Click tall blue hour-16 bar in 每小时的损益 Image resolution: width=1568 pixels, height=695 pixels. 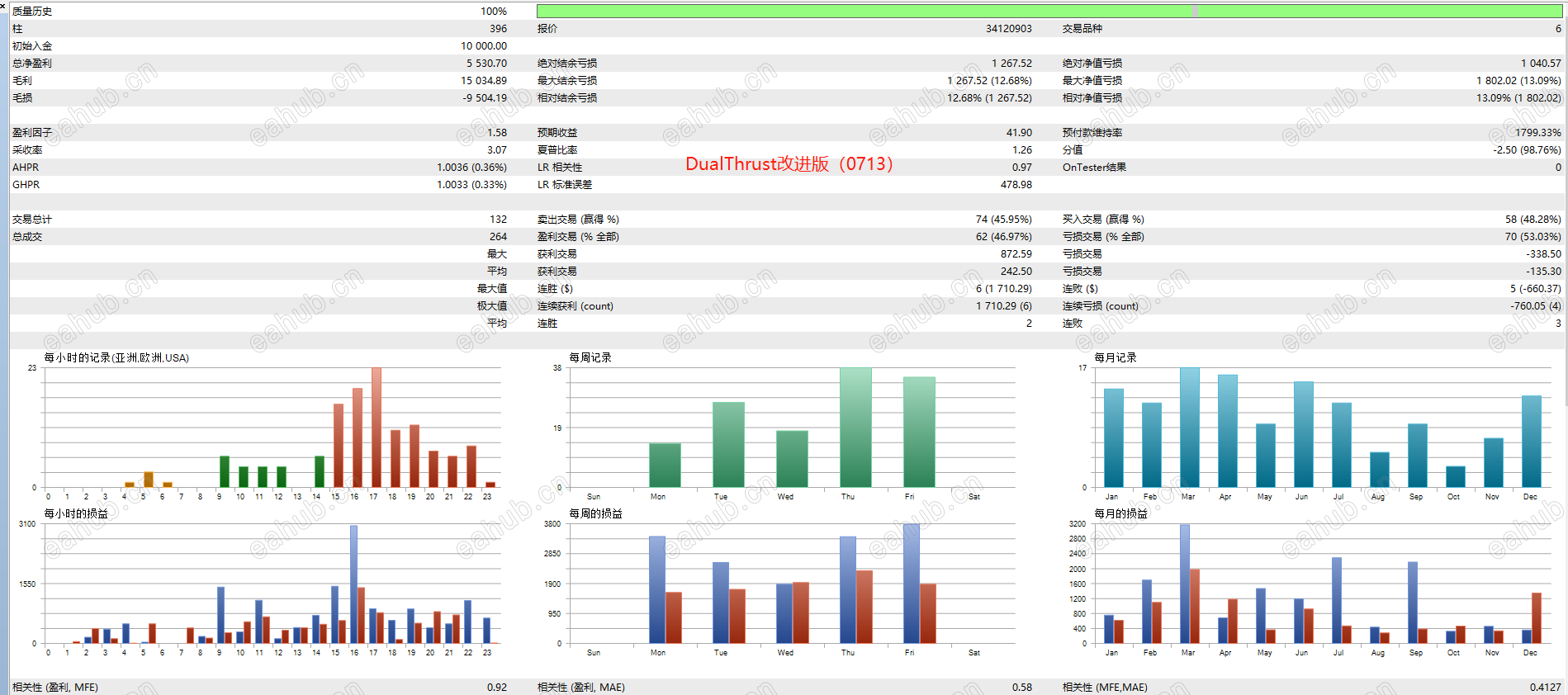353,584
